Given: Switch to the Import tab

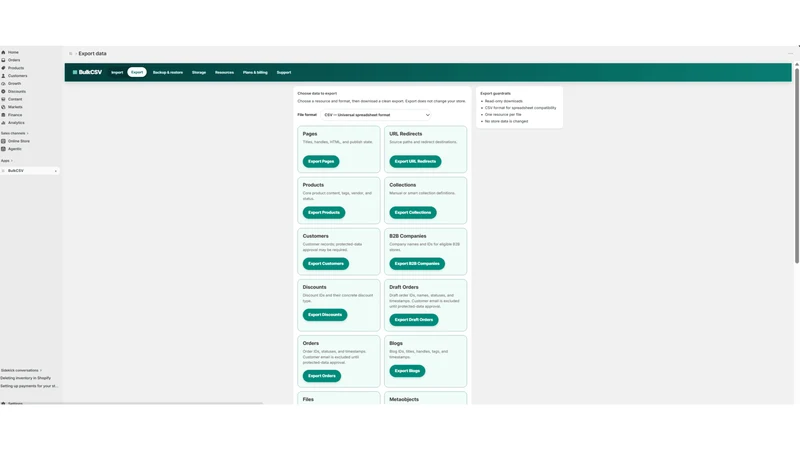Looking at the screenshot, I should 117,72.
